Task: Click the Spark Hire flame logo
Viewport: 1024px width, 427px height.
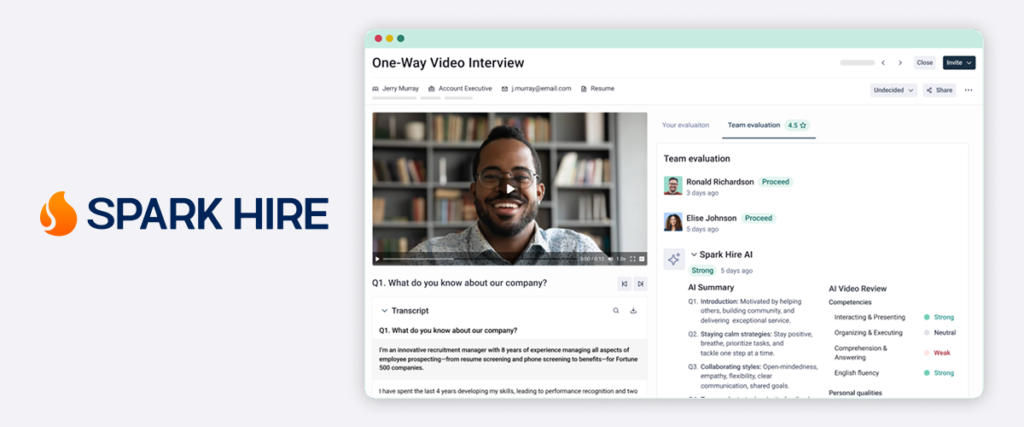Action: click(58, 214)
